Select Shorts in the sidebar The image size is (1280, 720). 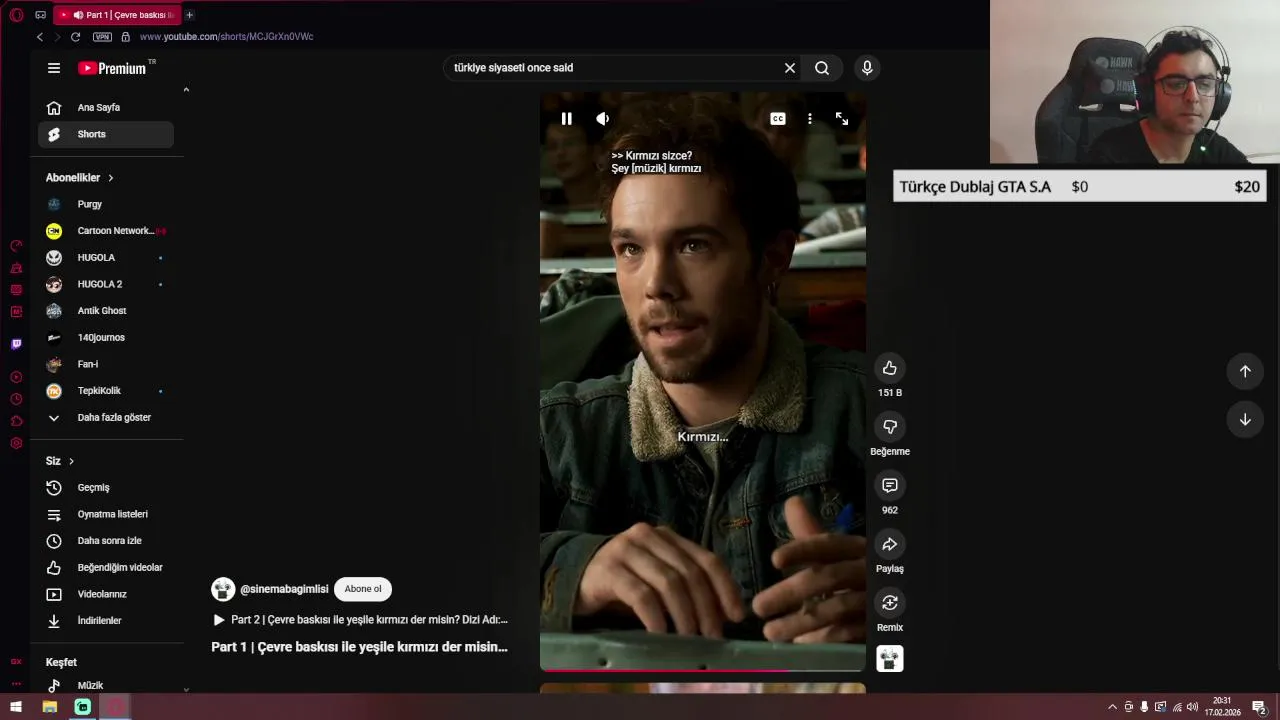click(x=106, y=134)
